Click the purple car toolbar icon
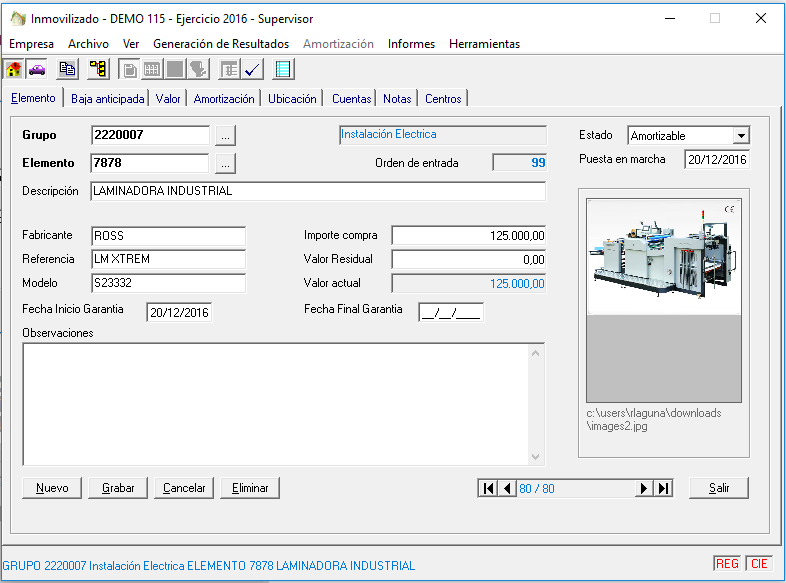This screenshot has height=583, width=786. [37, 69]
